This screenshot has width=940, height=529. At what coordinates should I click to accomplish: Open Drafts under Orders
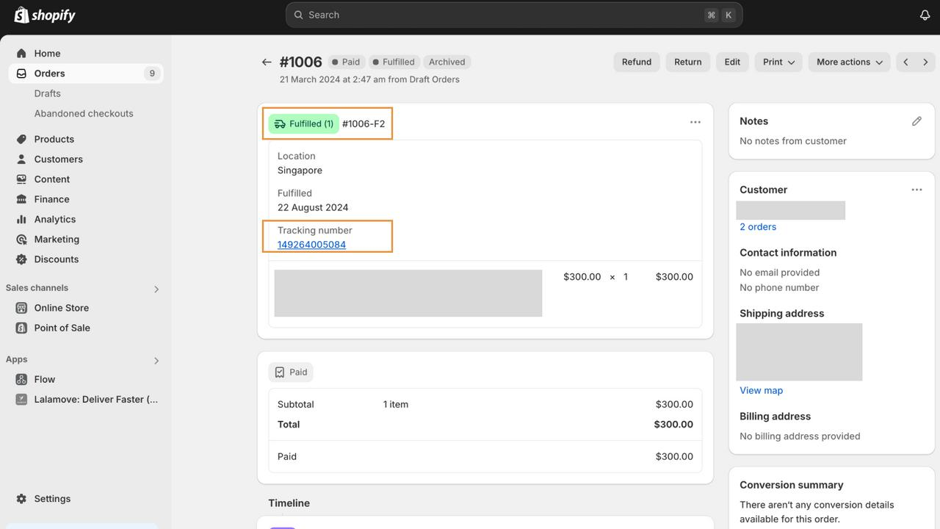[47, 94]
